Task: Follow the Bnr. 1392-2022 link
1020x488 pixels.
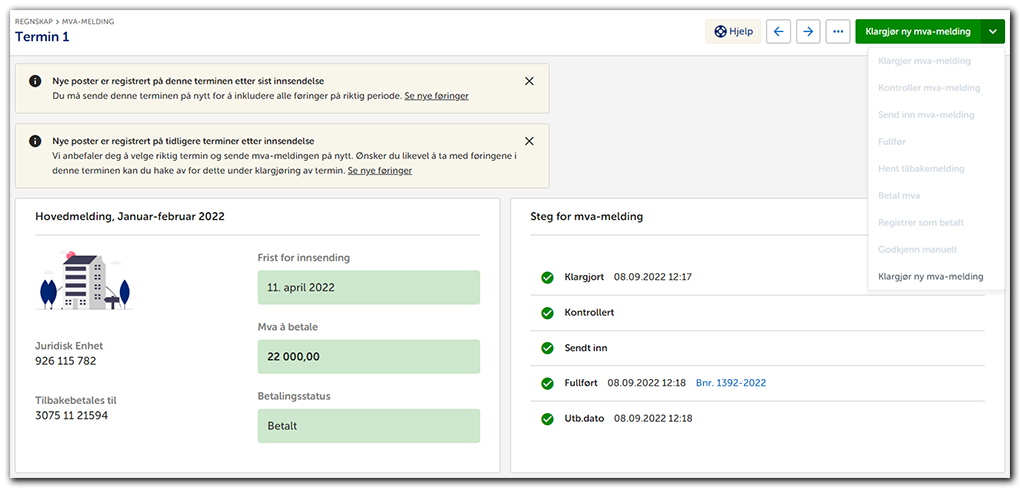Action: click(731, 383)
